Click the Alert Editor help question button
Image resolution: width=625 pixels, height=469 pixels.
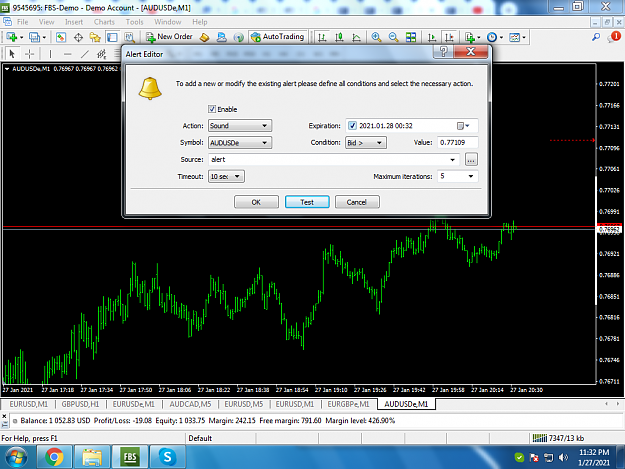click(444, 51)
